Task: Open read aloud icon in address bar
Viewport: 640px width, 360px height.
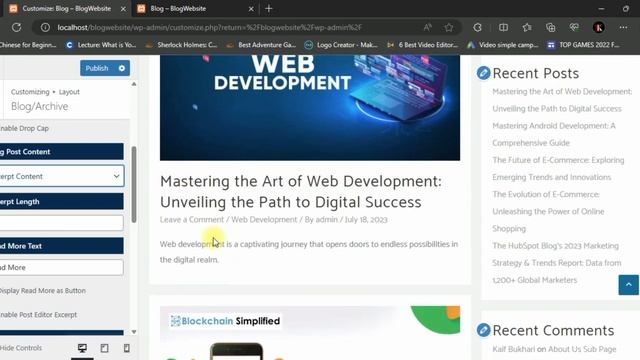Action: (427, 27)
